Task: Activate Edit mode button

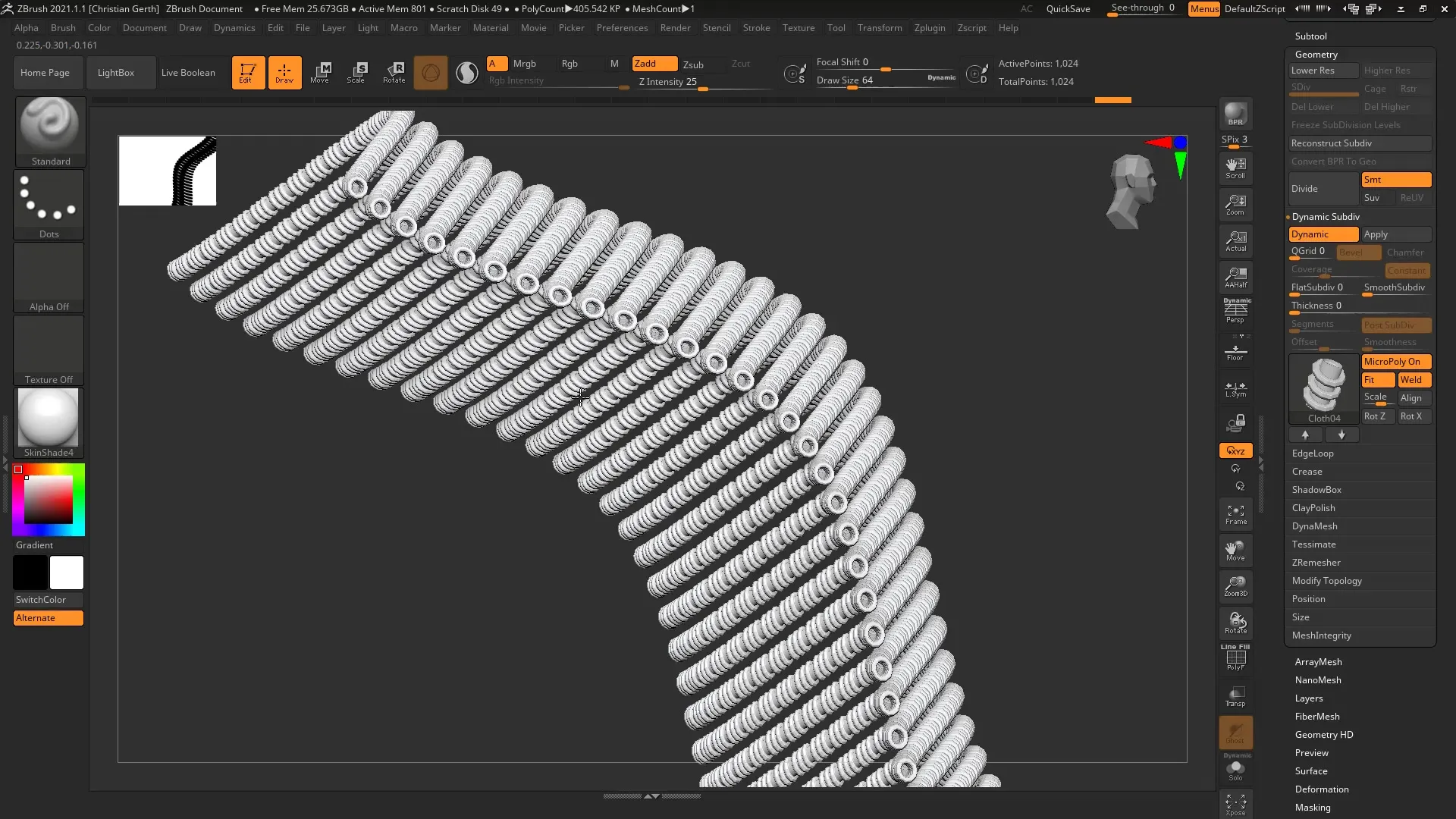Action: [248, 73]
